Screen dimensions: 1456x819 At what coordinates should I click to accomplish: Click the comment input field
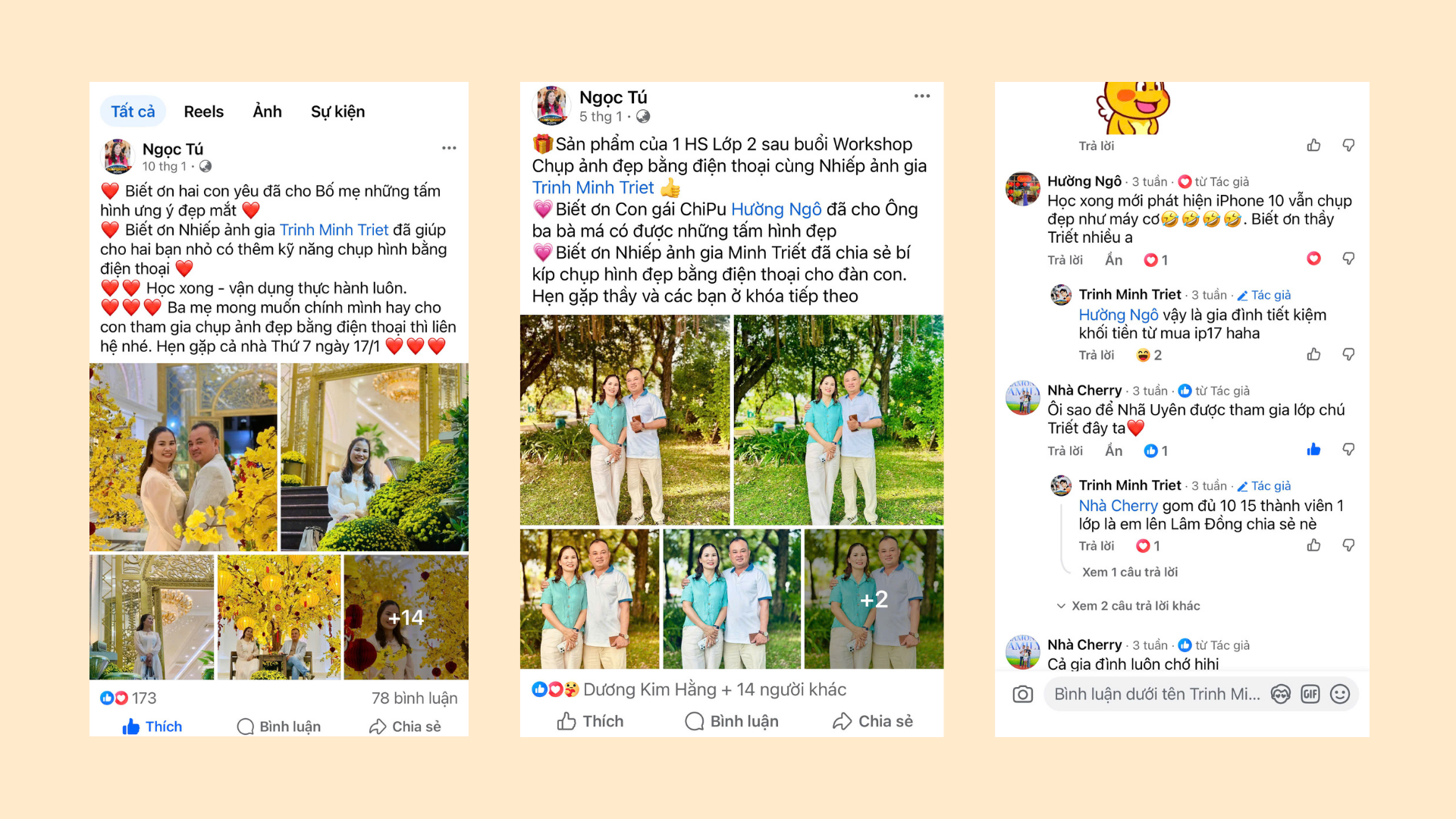(x=1156, y=695)
